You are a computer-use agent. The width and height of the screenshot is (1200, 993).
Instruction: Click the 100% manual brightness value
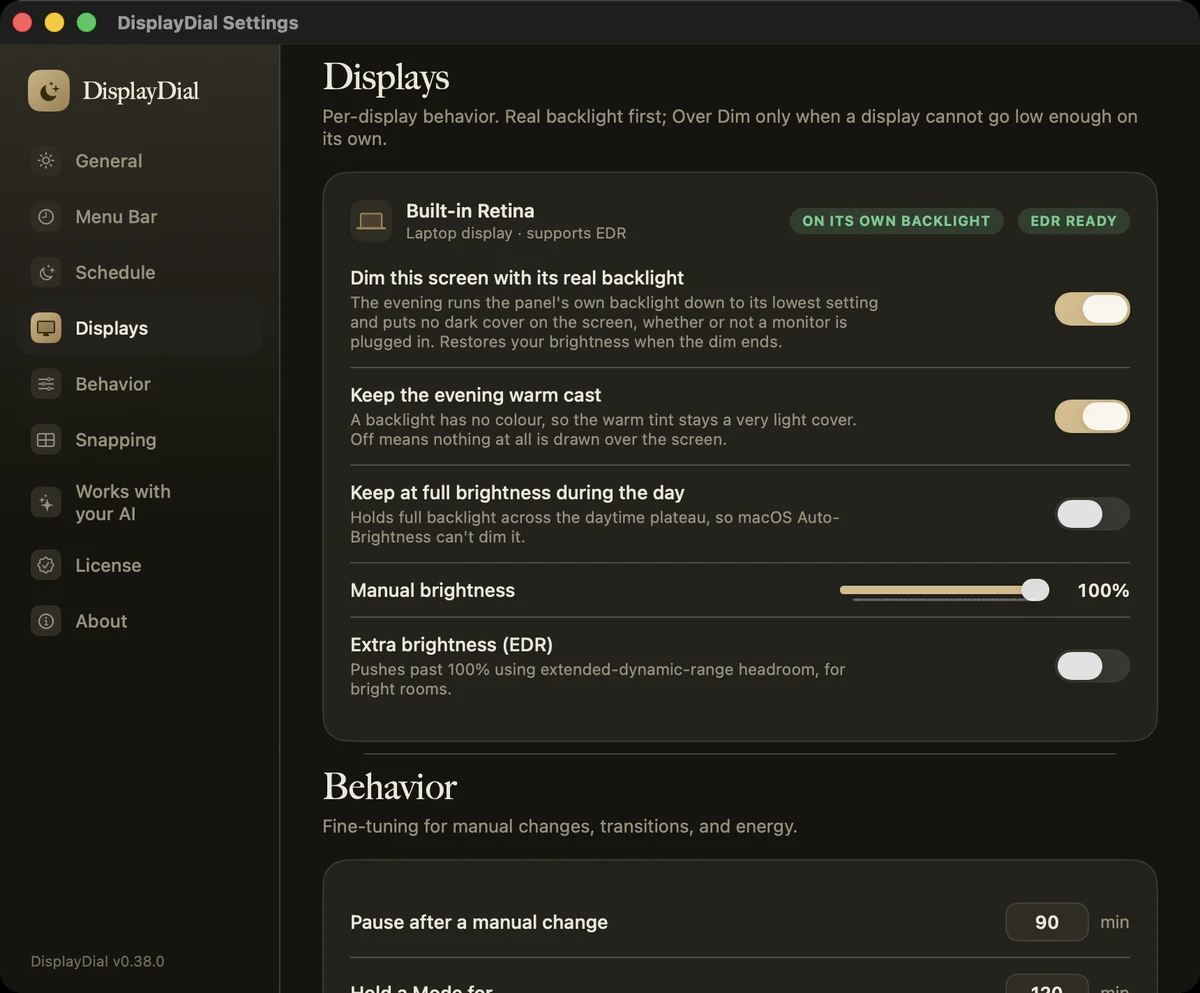[1103, 591]
